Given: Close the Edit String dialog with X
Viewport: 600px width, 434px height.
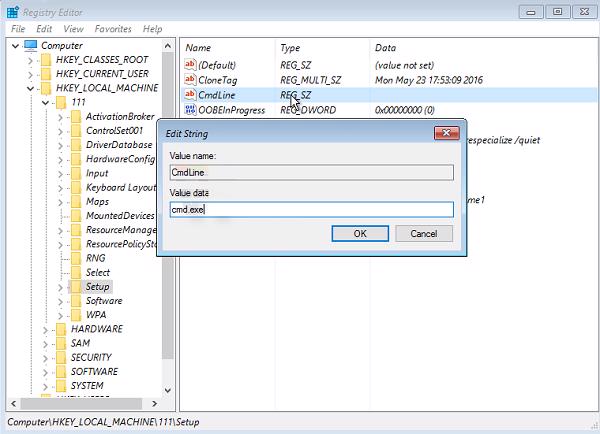Looking at the screenshot, I should (447, 133).
